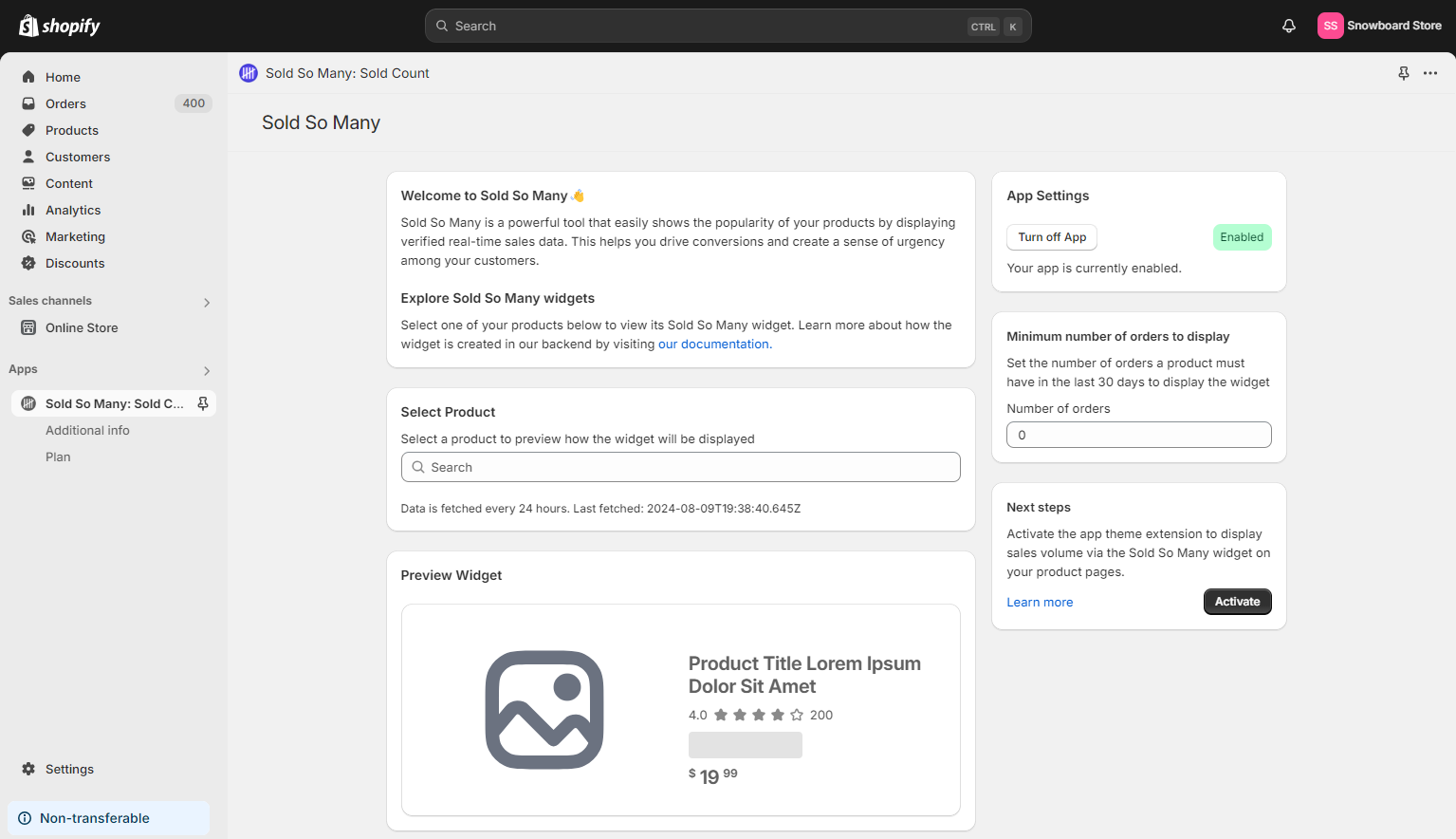
Task: Click the product image placeholder icon
Action: click(544, 710)
